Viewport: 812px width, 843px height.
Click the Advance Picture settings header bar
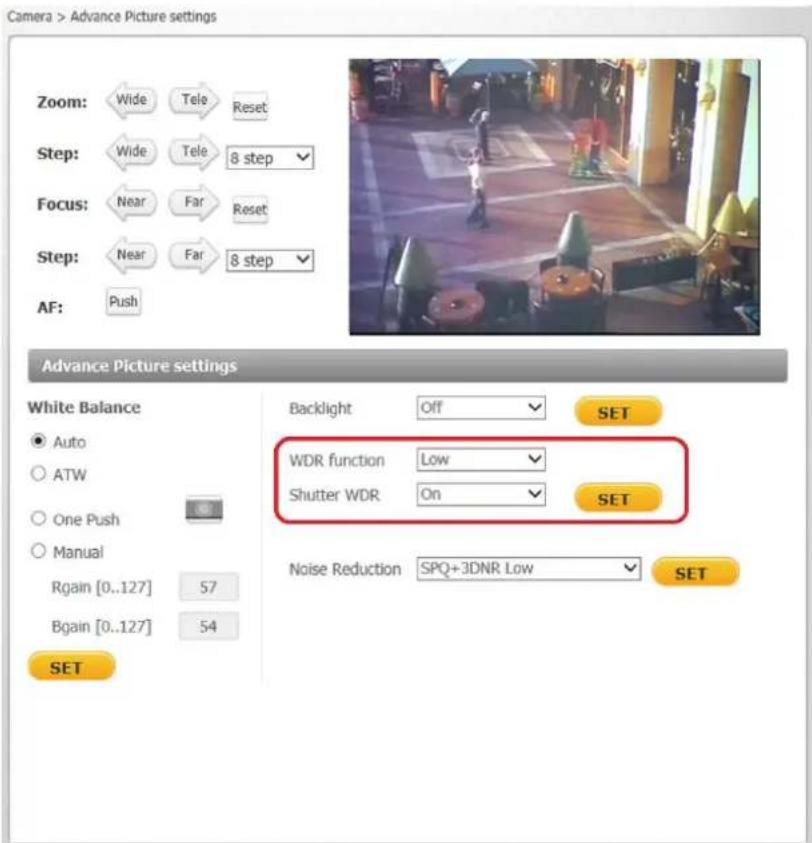[x=408, y=366]
